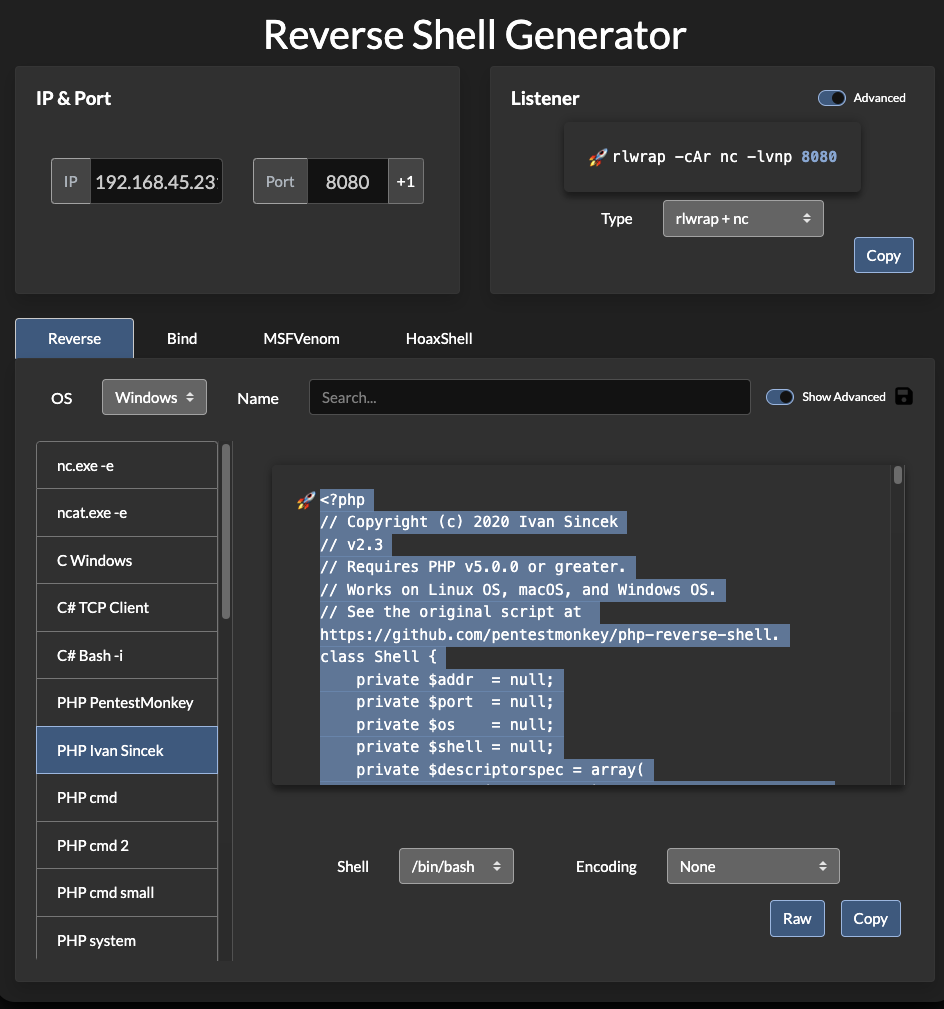The width and height of the screenshot is (944, 1009).
Task: Click the save floppy disk icon
Action: pos(904,396)
